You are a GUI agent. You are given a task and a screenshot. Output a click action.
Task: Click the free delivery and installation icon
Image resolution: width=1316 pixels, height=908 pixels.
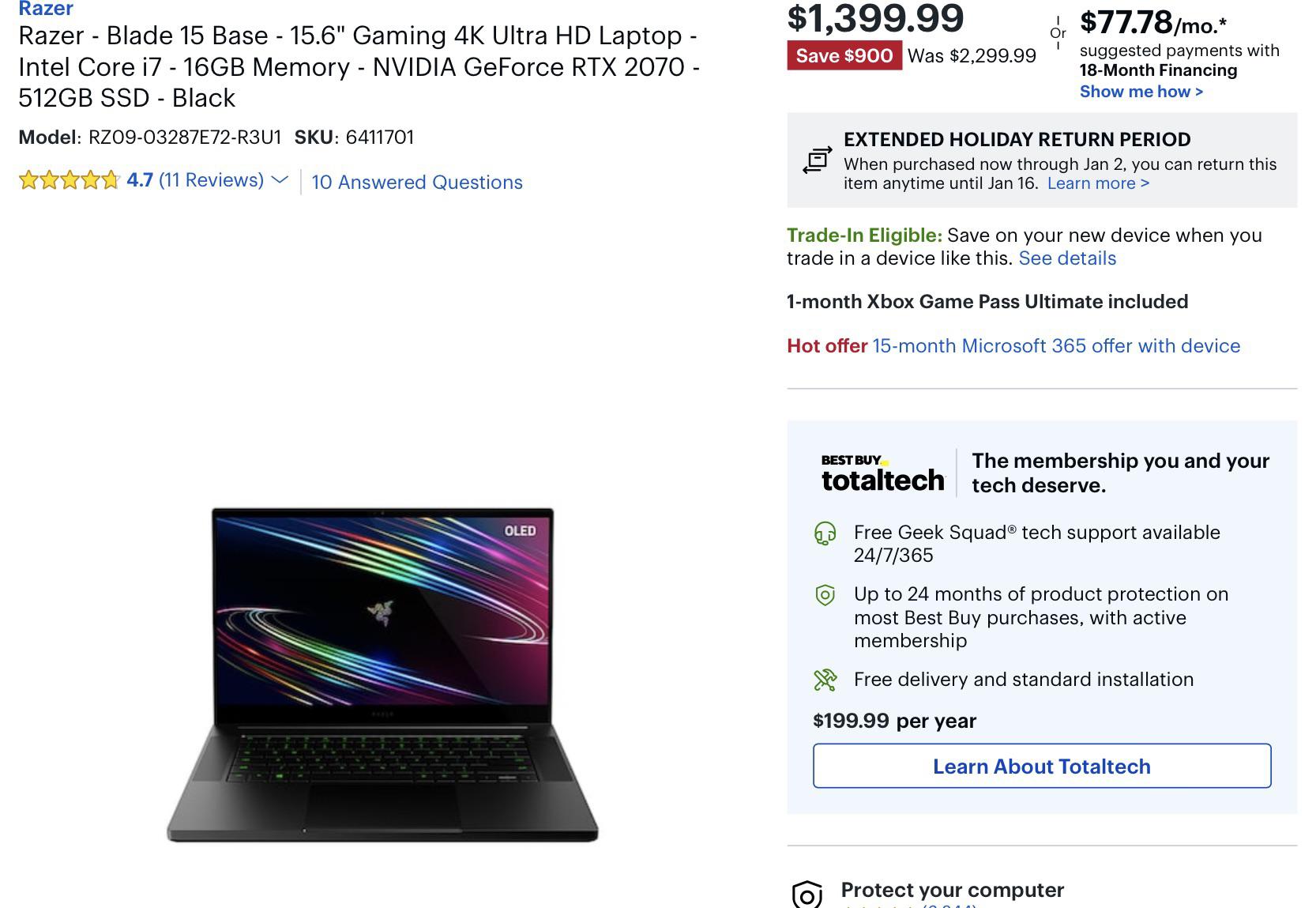(824, 678)
